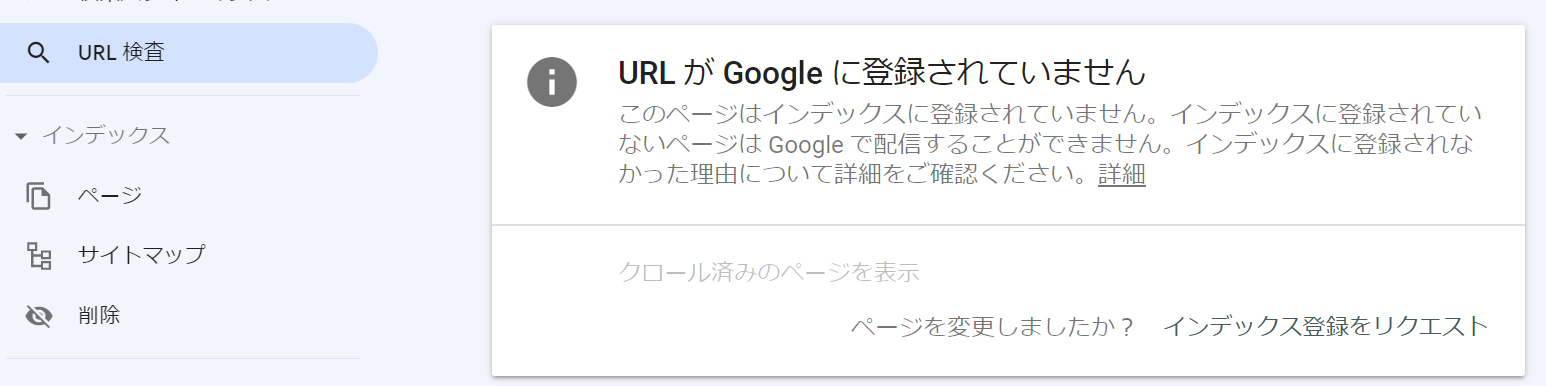Click the インデックス section heading
This screenshot has height=386, width=1546.
click(x=105, y=136)
